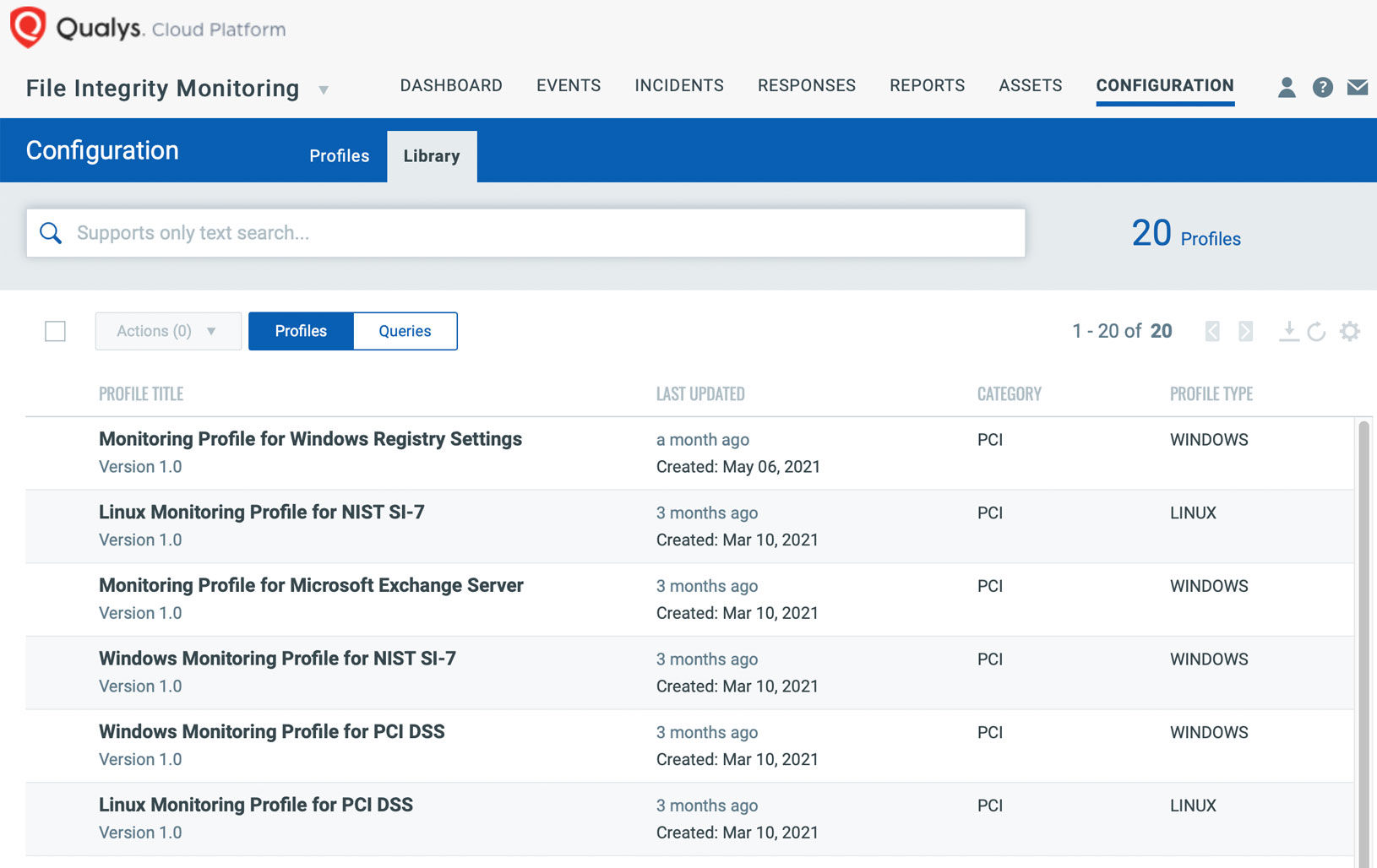Screen dimensions: 1377x868
Task: Switch to the Profiles configuration tab
Action: coord(339,156)
